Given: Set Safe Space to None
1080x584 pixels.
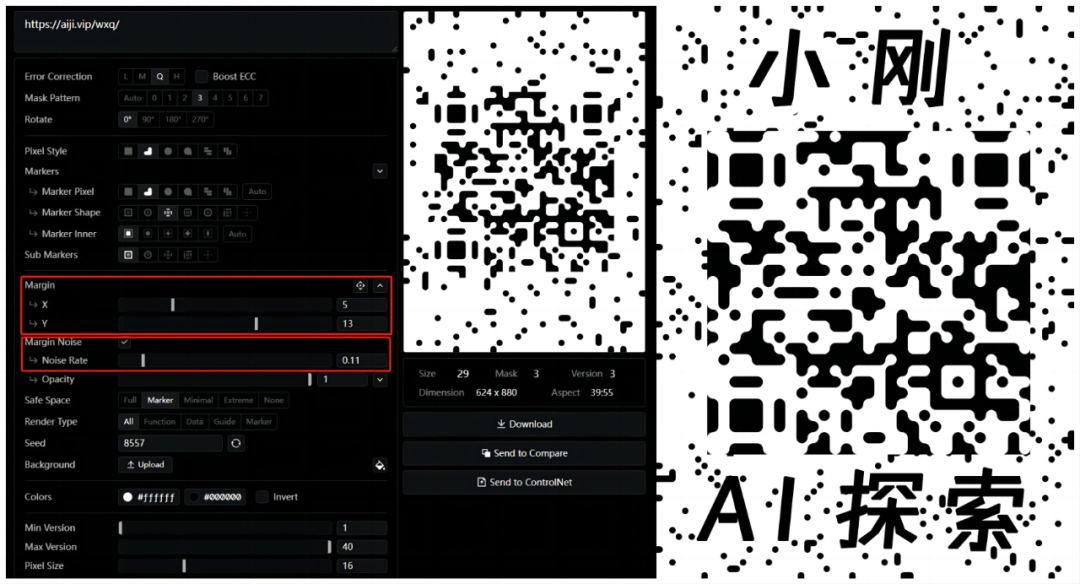Looking at the screenshot, I should [x=273, y=400].
